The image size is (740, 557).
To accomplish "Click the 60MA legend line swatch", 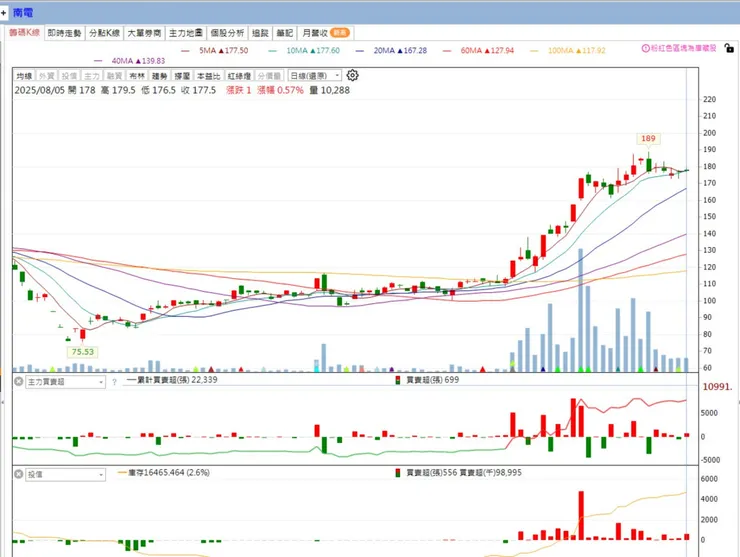I will point(447,51).
